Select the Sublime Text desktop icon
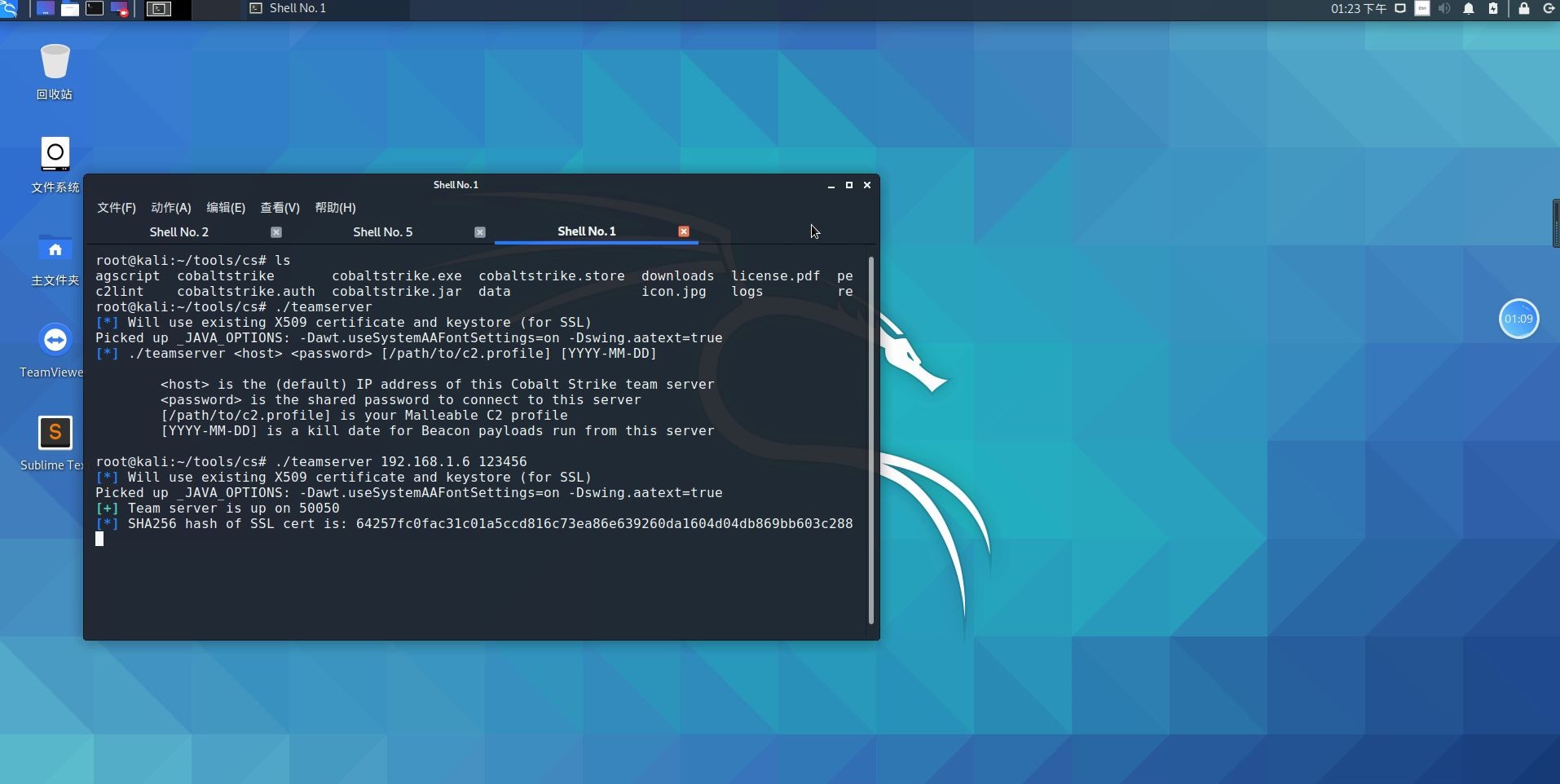The image size is (1560, 784). (x=53, y=443)
